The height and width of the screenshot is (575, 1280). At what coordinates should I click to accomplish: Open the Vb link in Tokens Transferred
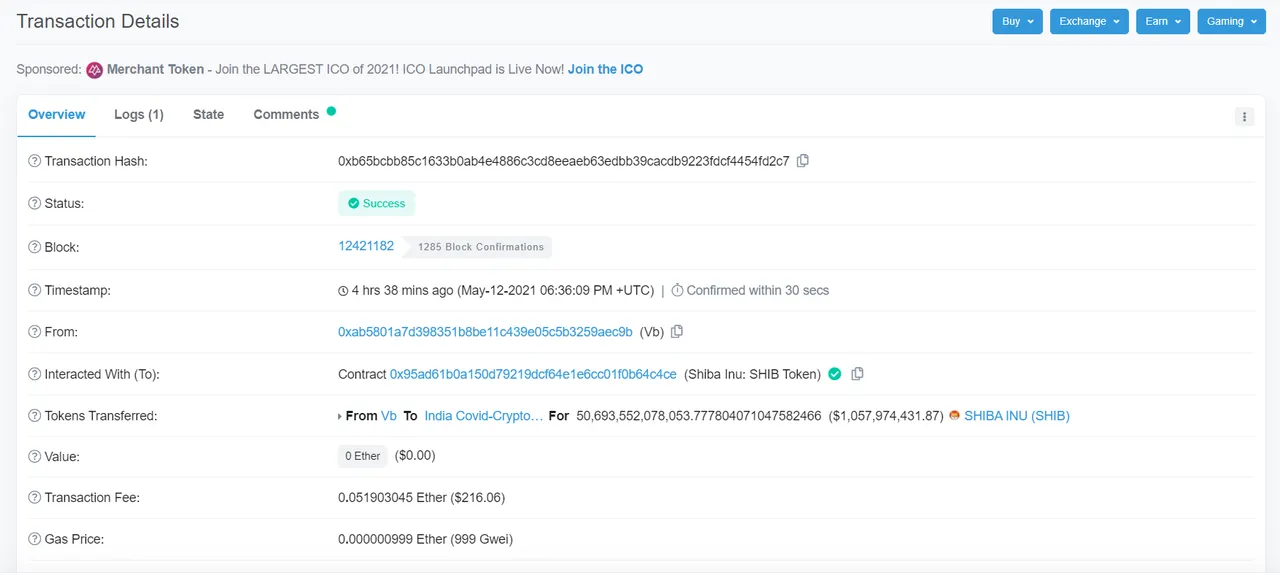(389, 415)
